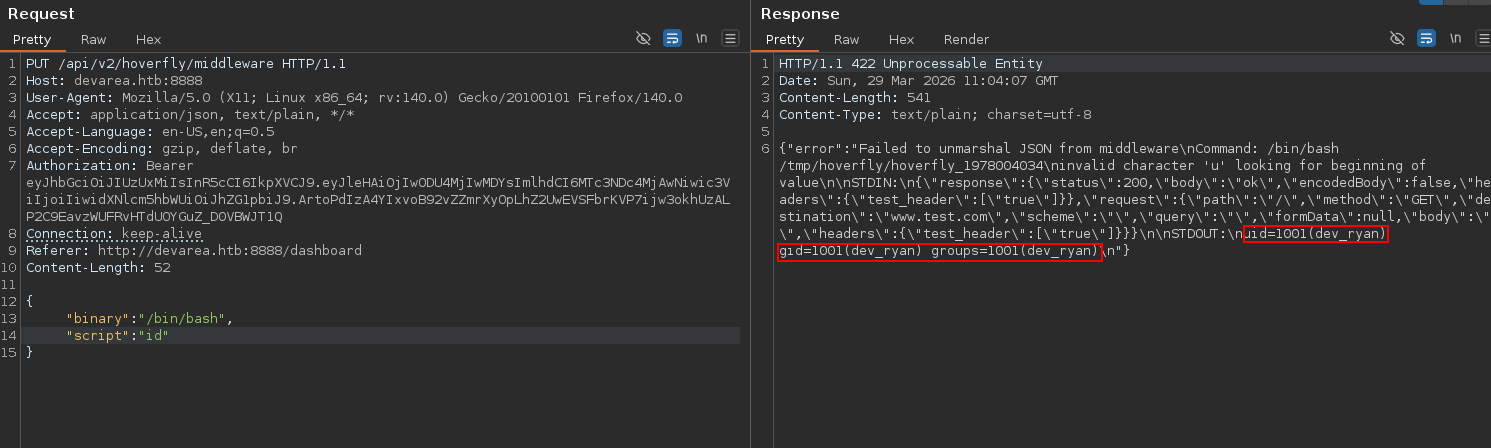This screenshot has height=448, width=1491.
Task: Click the Connection: keep-alive header
Action: [x=114, y=234]
